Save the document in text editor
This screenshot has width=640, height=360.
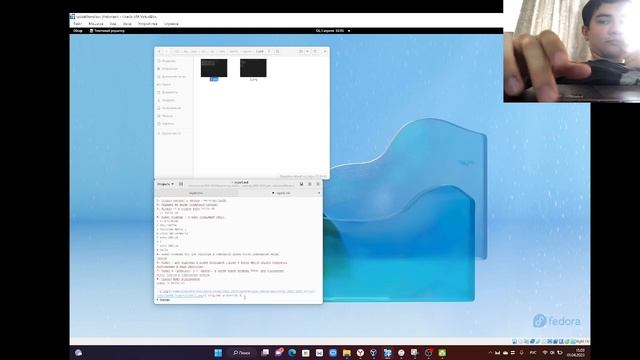click(x=301, y=184)
